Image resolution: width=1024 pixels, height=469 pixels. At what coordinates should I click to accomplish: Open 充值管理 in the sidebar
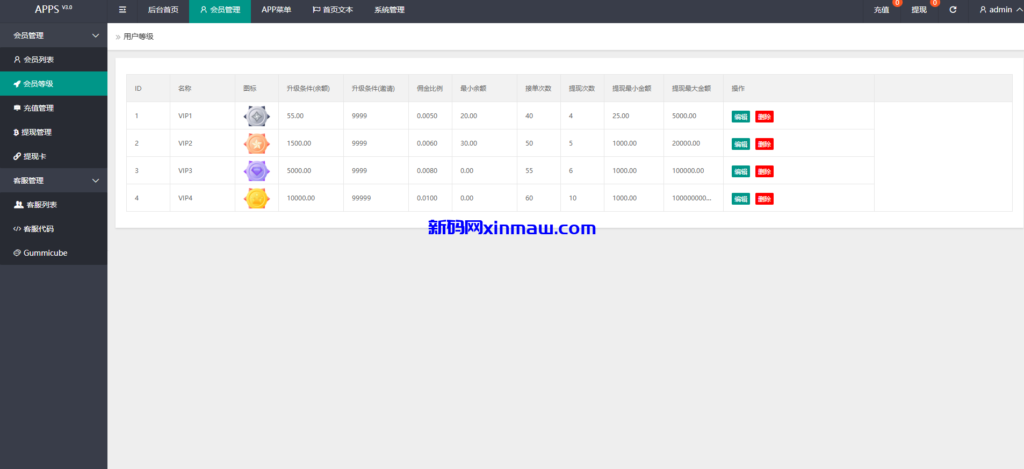[54, 108]
